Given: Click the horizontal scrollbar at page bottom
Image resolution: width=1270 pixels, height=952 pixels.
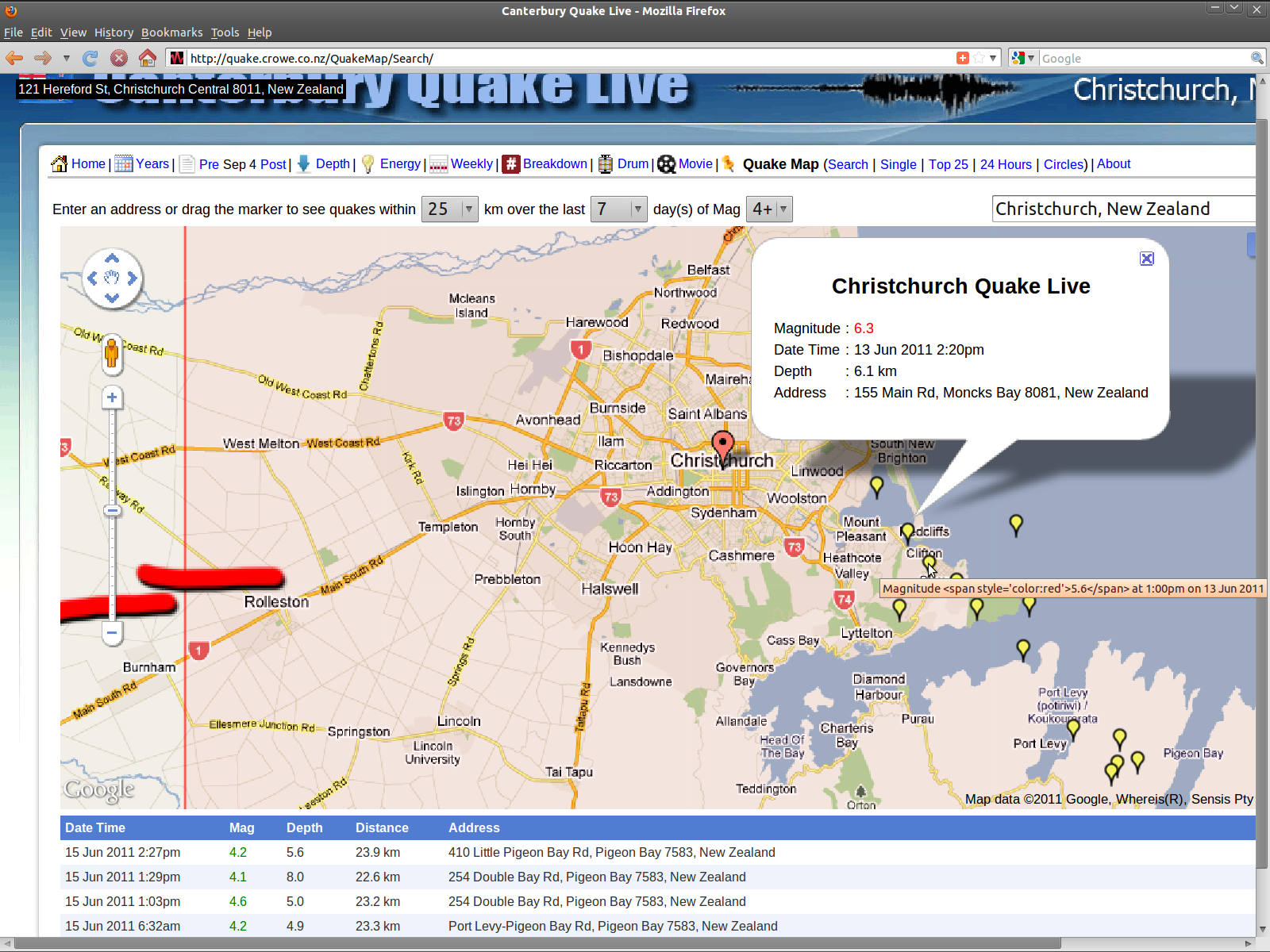Looking at the screenshot, I should [x=537, y=943].
